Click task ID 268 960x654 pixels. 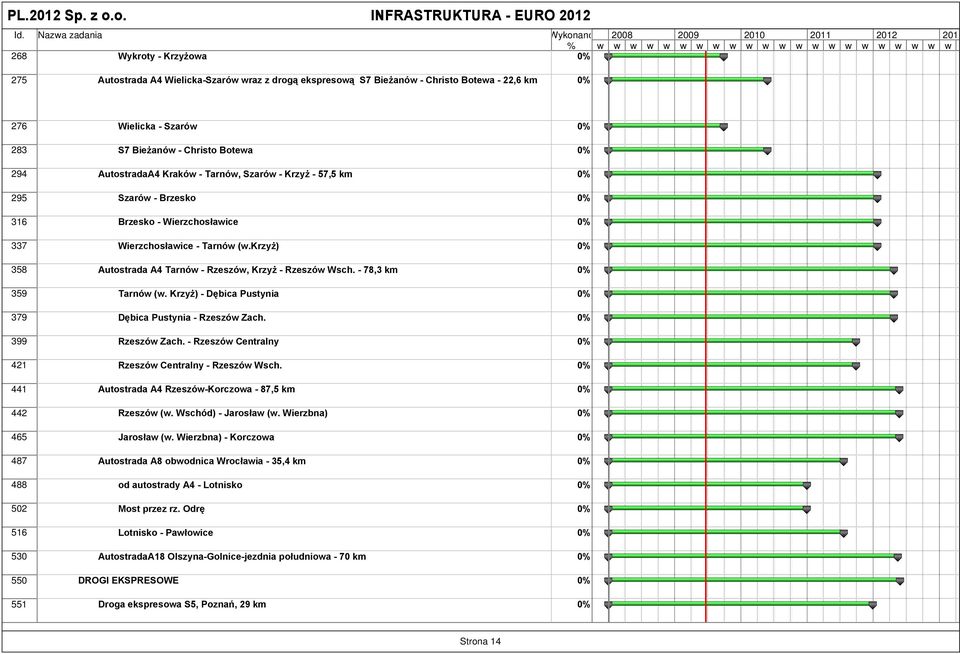[19, 56]
